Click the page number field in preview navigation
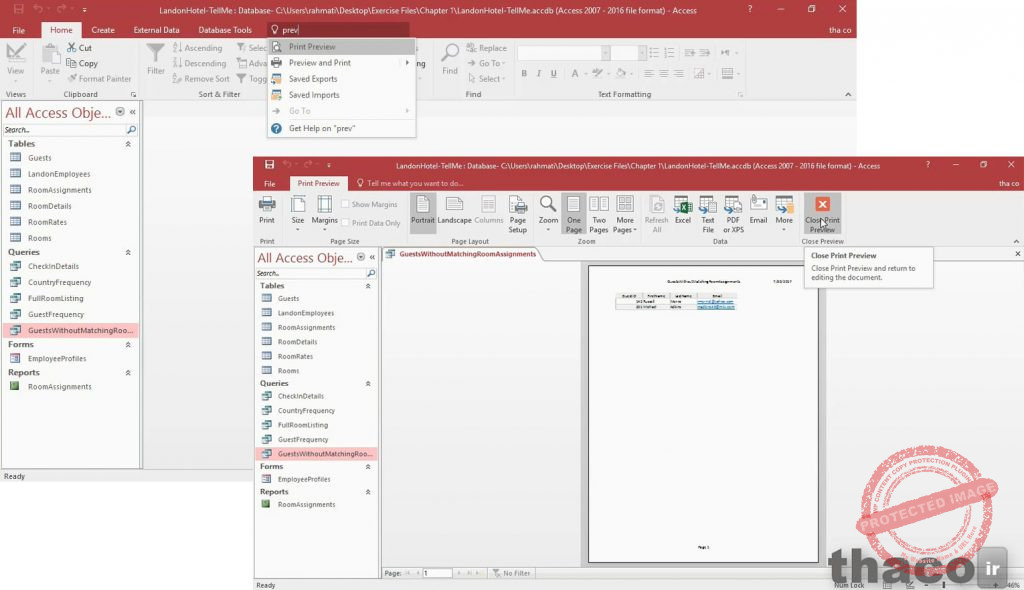Viewport: 1024px width, 590px height. click(437, 573)
